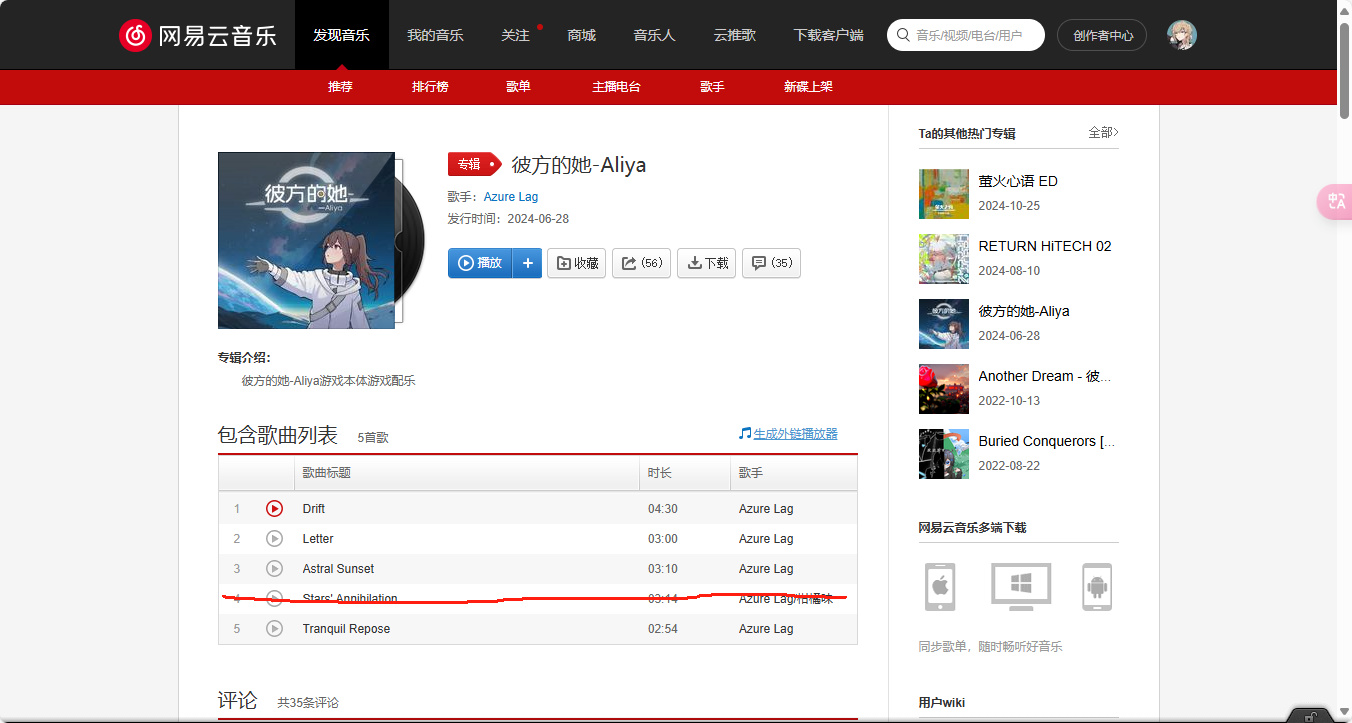Click Azure Lag in the Letter row
The width and height of the screenshot is (1352, 723).
click(766, 539)
